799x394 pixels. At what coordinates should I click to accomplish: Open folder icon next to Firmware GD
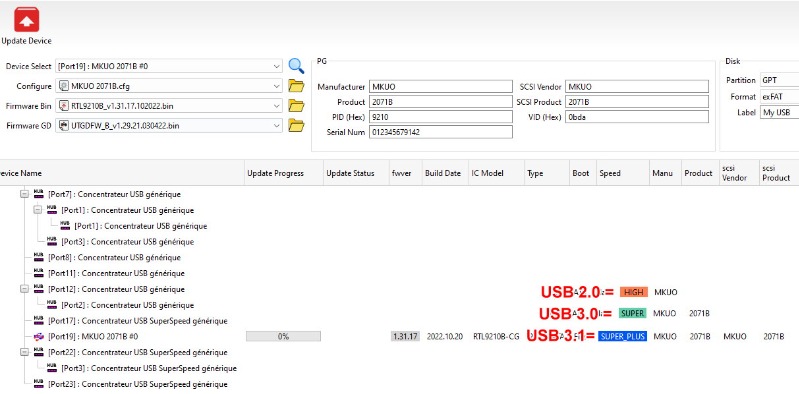coord(296,125)
